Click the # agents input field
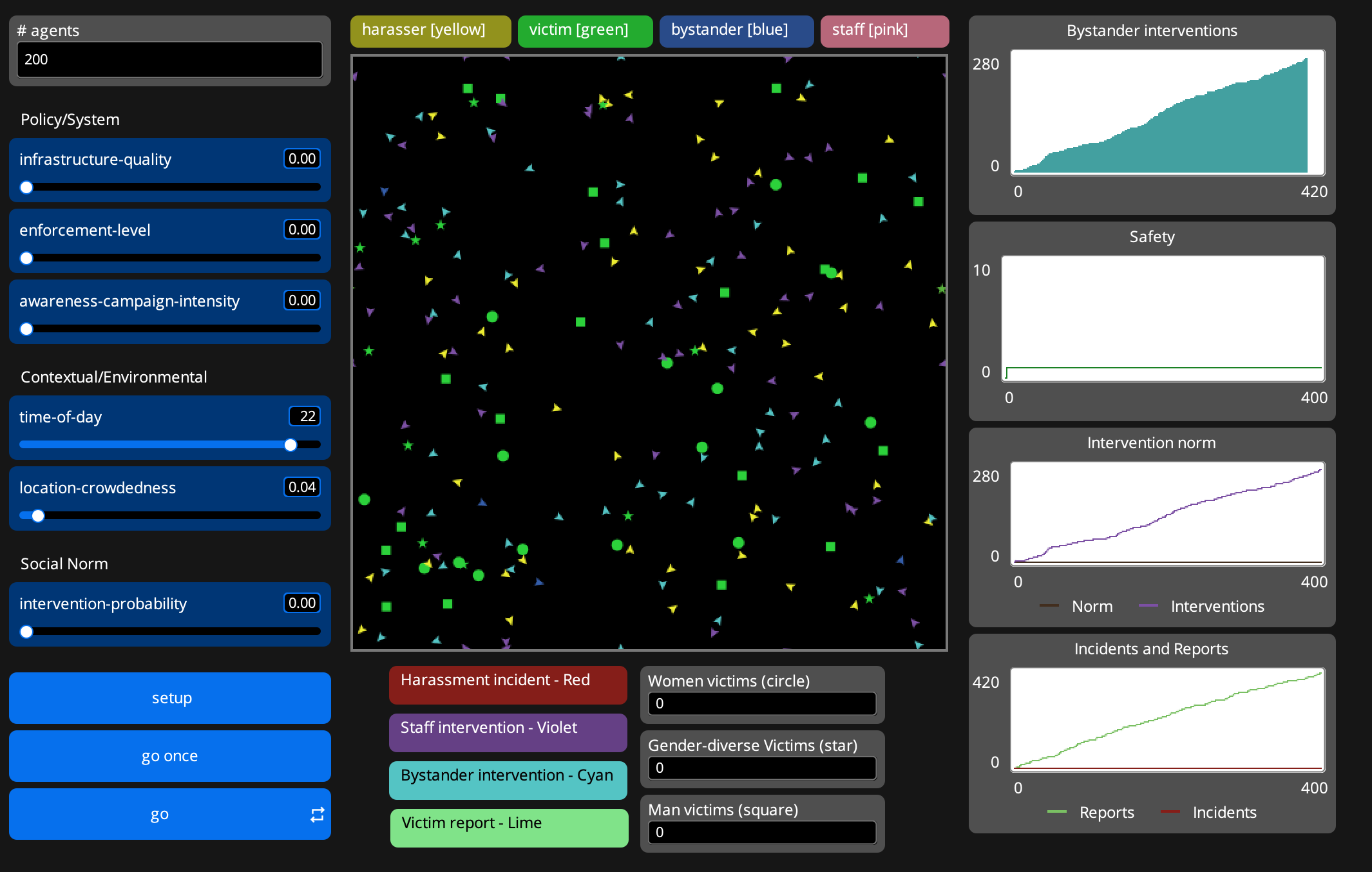Image resolution: width=1372 pixels, height=872 pixels. click(169, 60)
